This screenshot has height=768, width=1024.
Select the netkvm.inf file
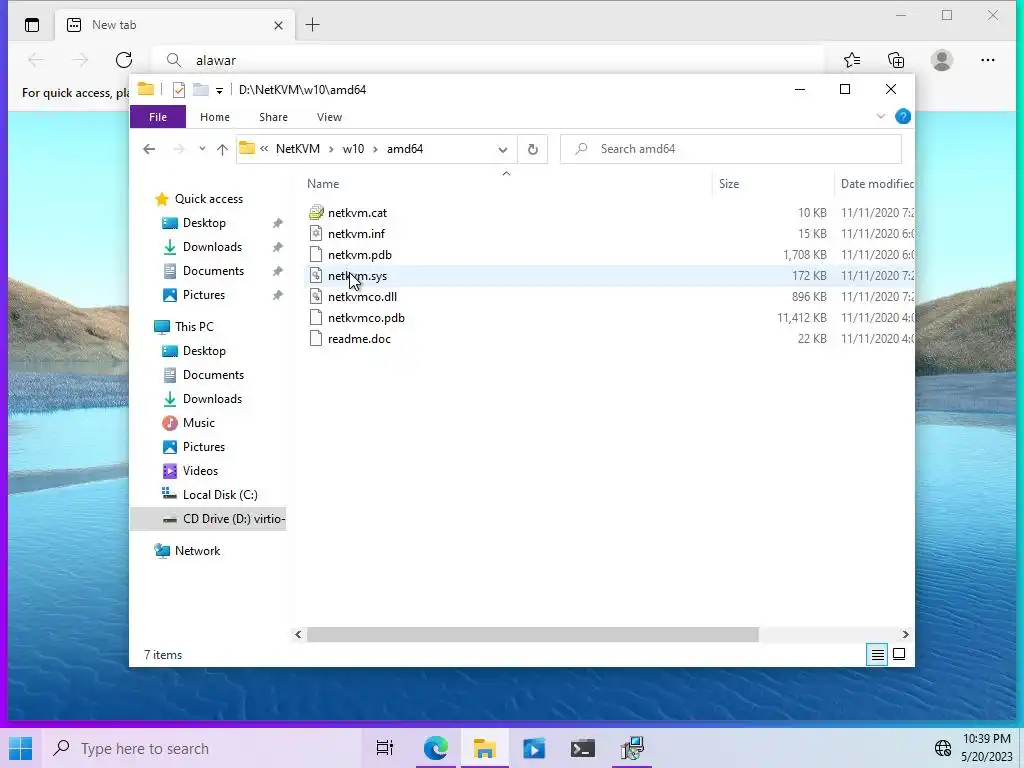tap(357, 233)
